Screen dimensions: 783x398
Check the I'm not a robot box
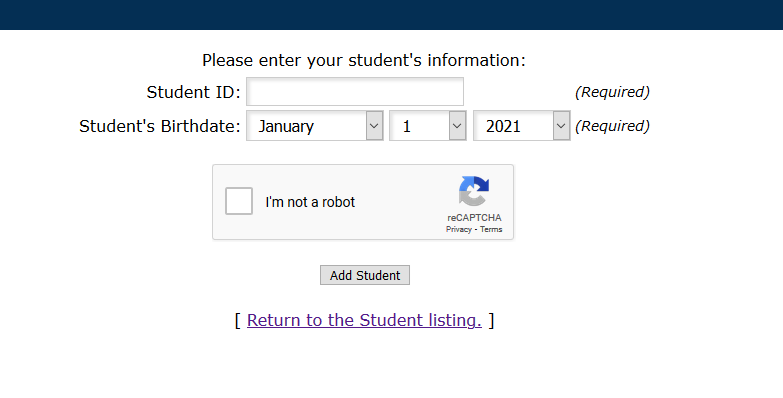[x=239, y=201]
